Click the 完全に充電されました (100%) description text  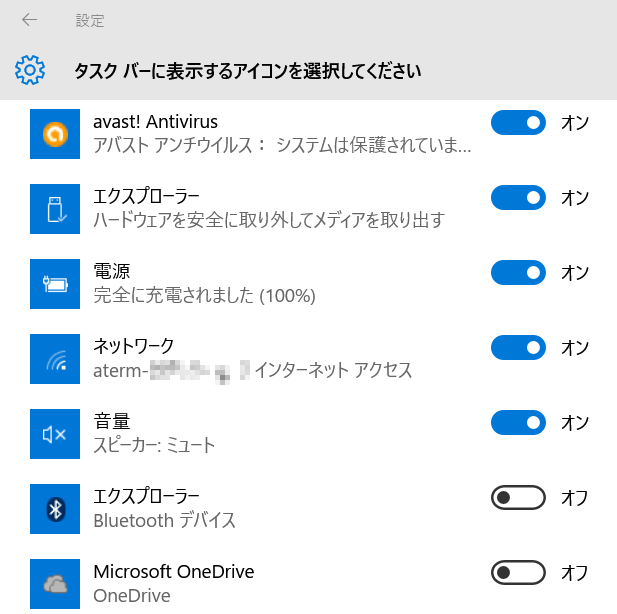coord(204,295)
